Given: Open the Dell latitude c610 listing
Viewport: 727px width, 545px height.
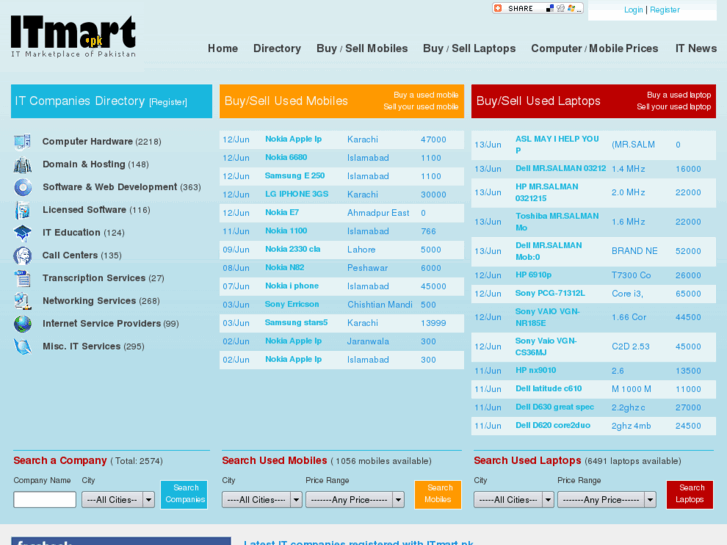Looking at the screenshot, I should pos(548,389).
